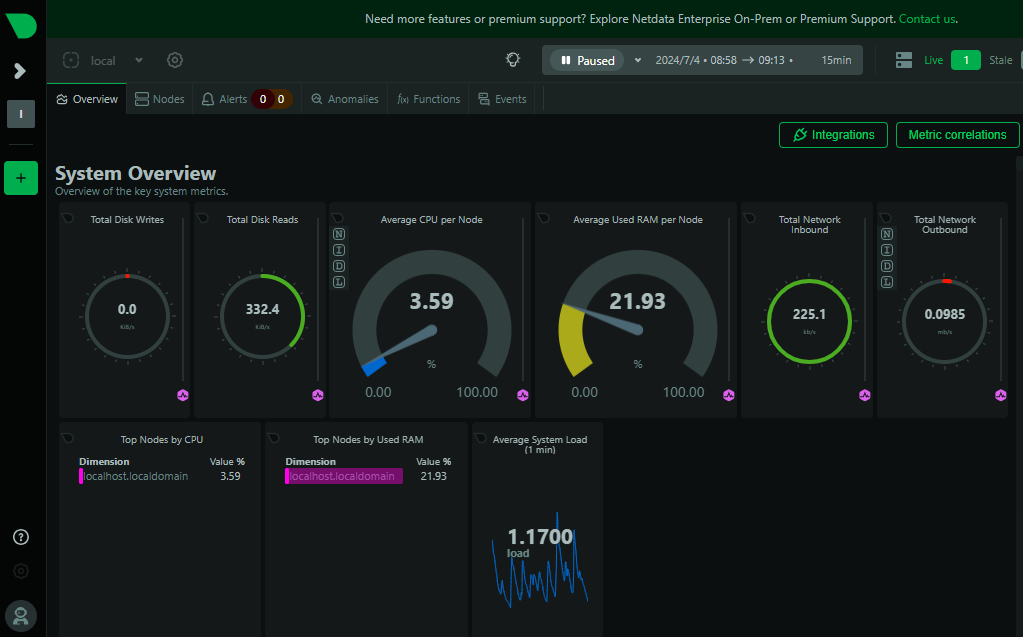
Task: Toggle the D filter on Average CPU chart
Action: coord(339,266)
